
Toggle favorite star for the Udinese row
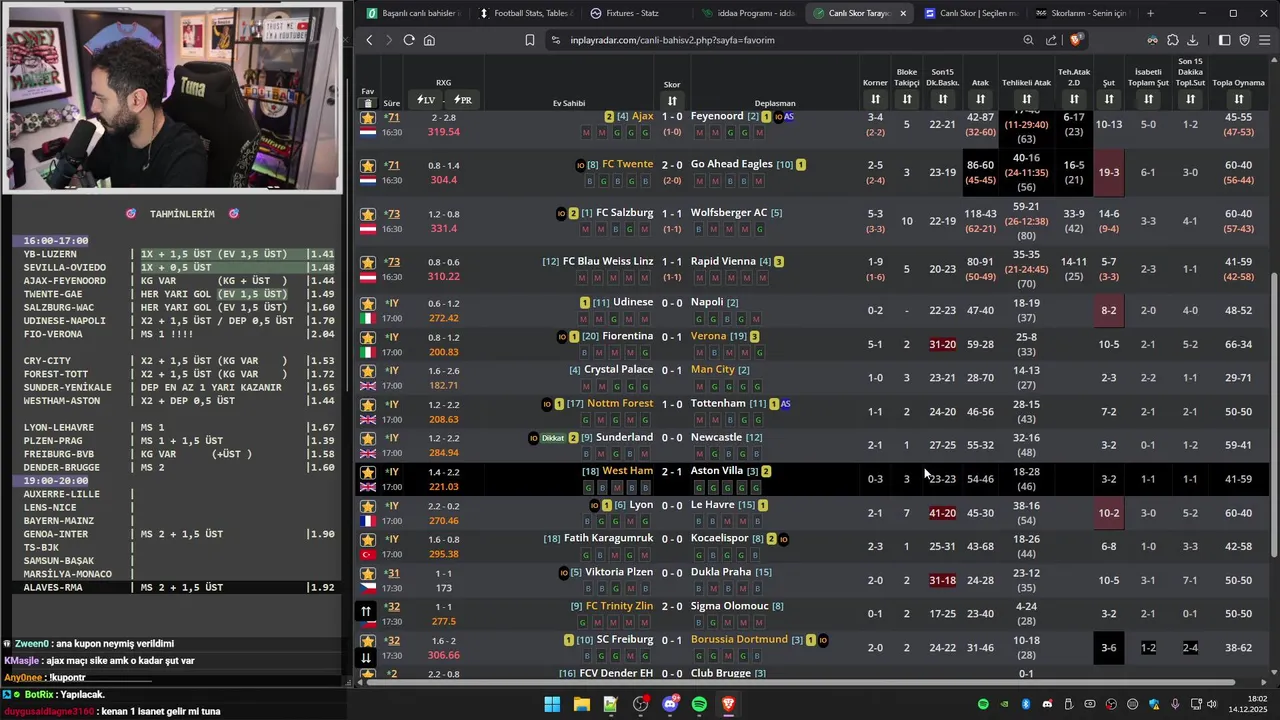368,304
